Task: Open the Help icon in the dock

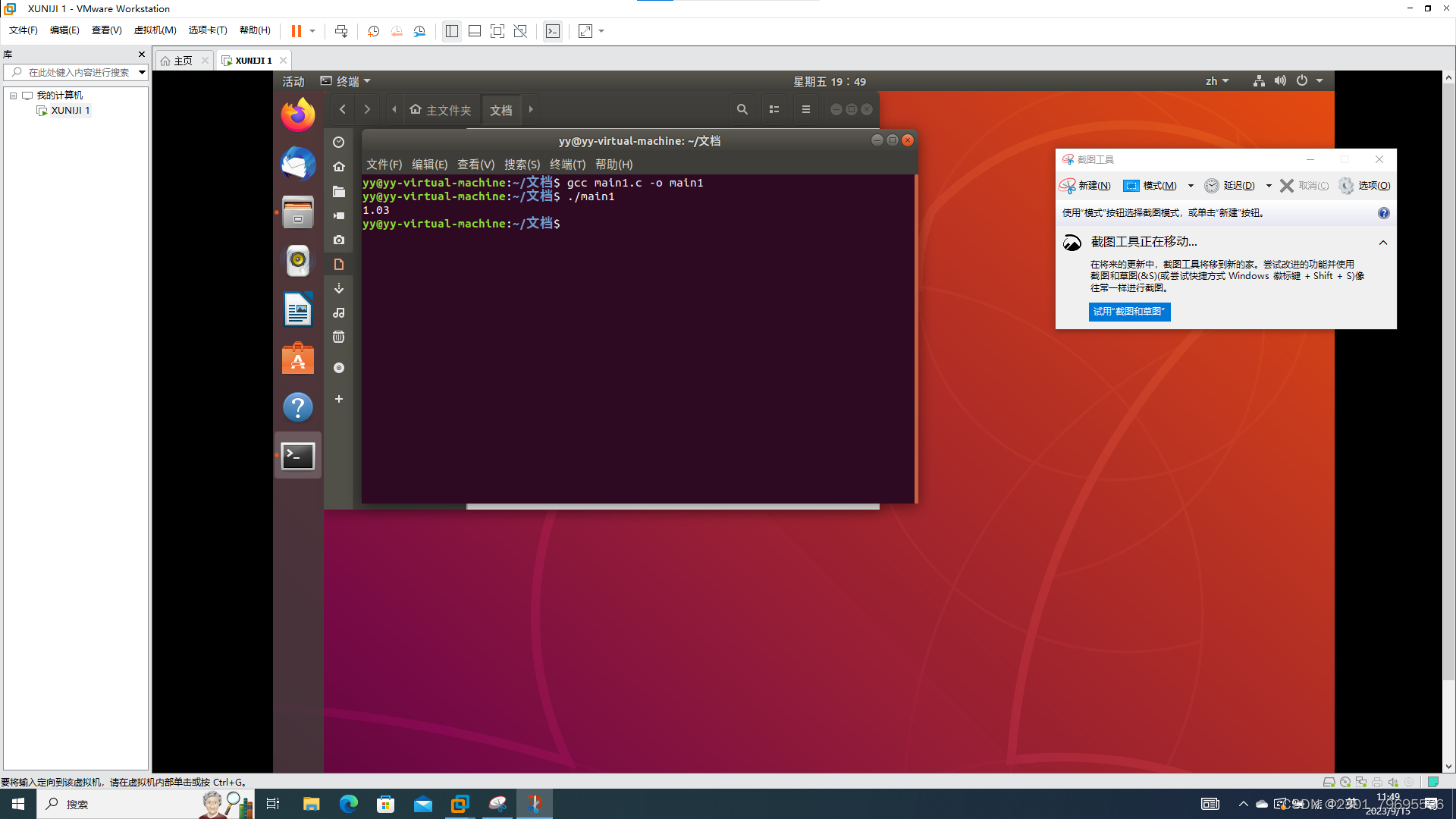Action: click(298, 407)
